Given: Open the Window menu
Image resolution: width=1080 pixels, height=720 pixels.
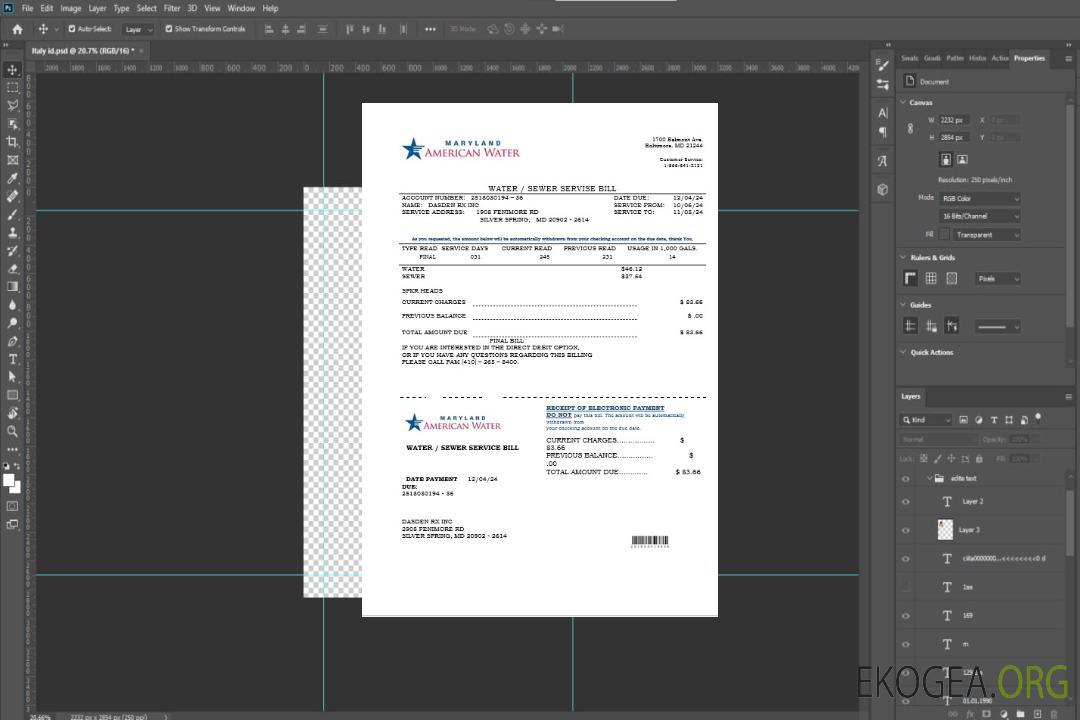Looking at the screenshot, I should [x=241, y=8].
